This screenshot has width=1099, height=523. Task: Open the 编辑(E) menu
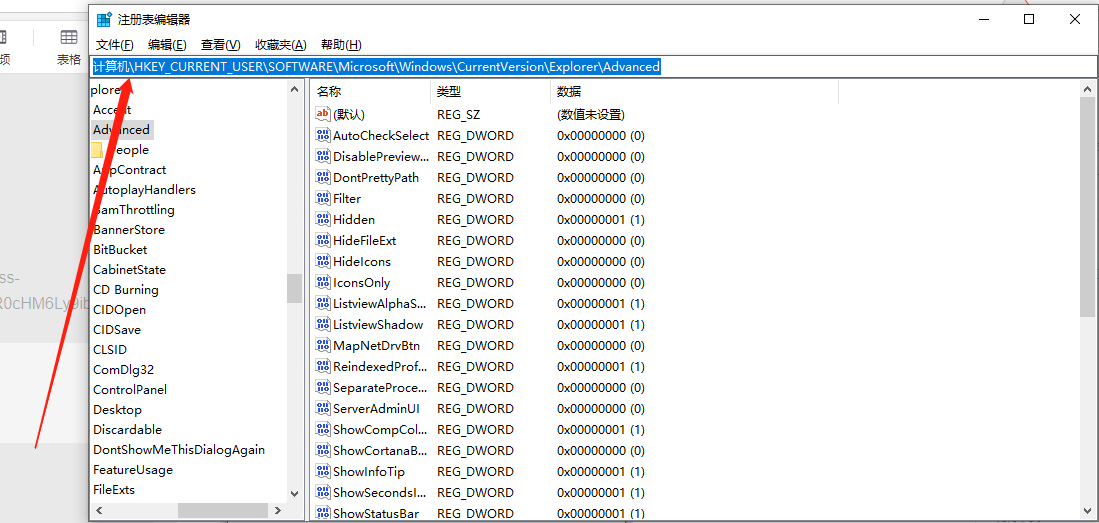pyautogui.click(x=167, y=45)
